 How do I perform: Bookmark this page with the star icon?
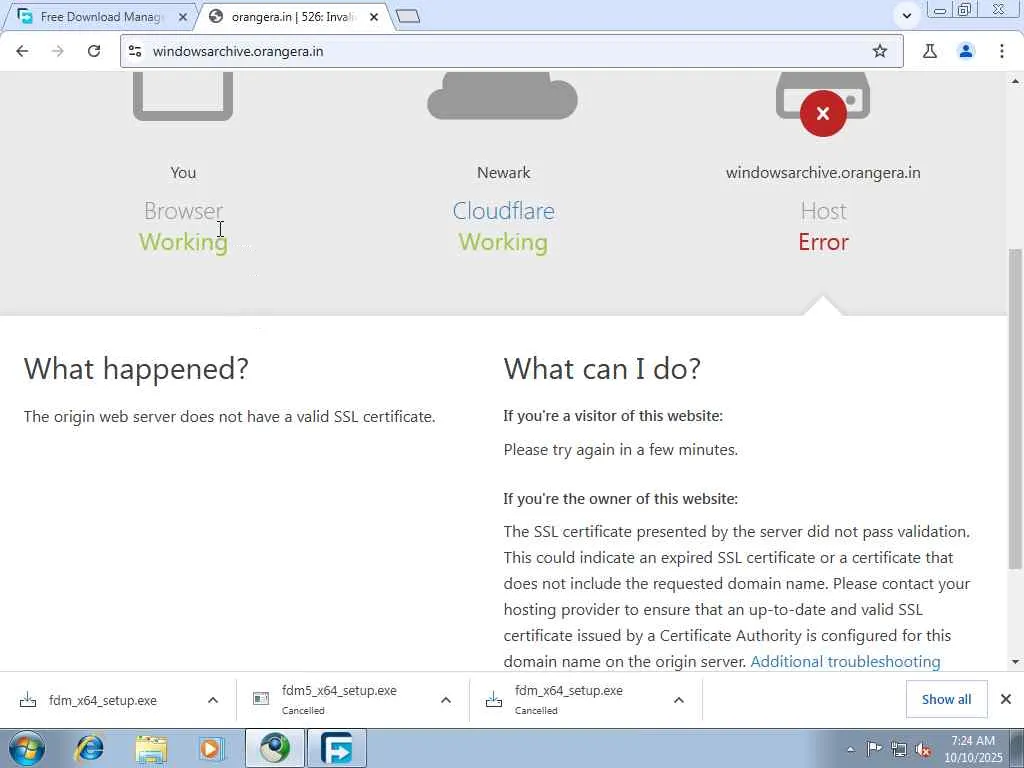point(880,51)
